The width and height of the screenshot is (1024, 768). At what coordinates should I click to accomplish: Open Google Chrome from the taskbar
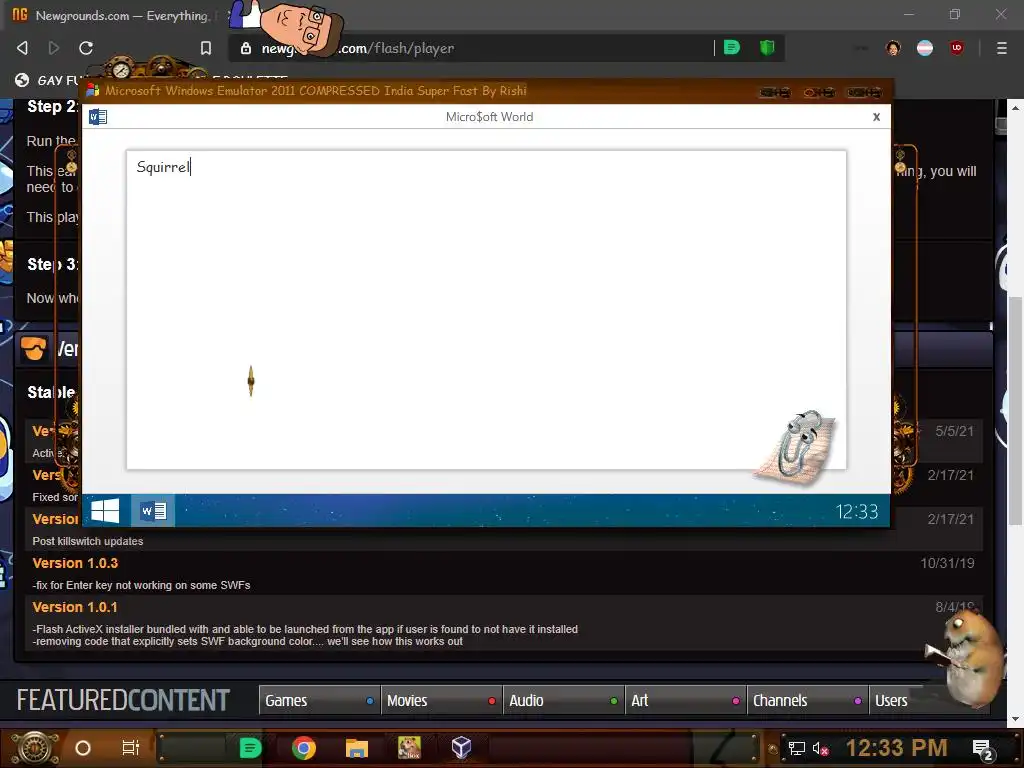point(304,748)
